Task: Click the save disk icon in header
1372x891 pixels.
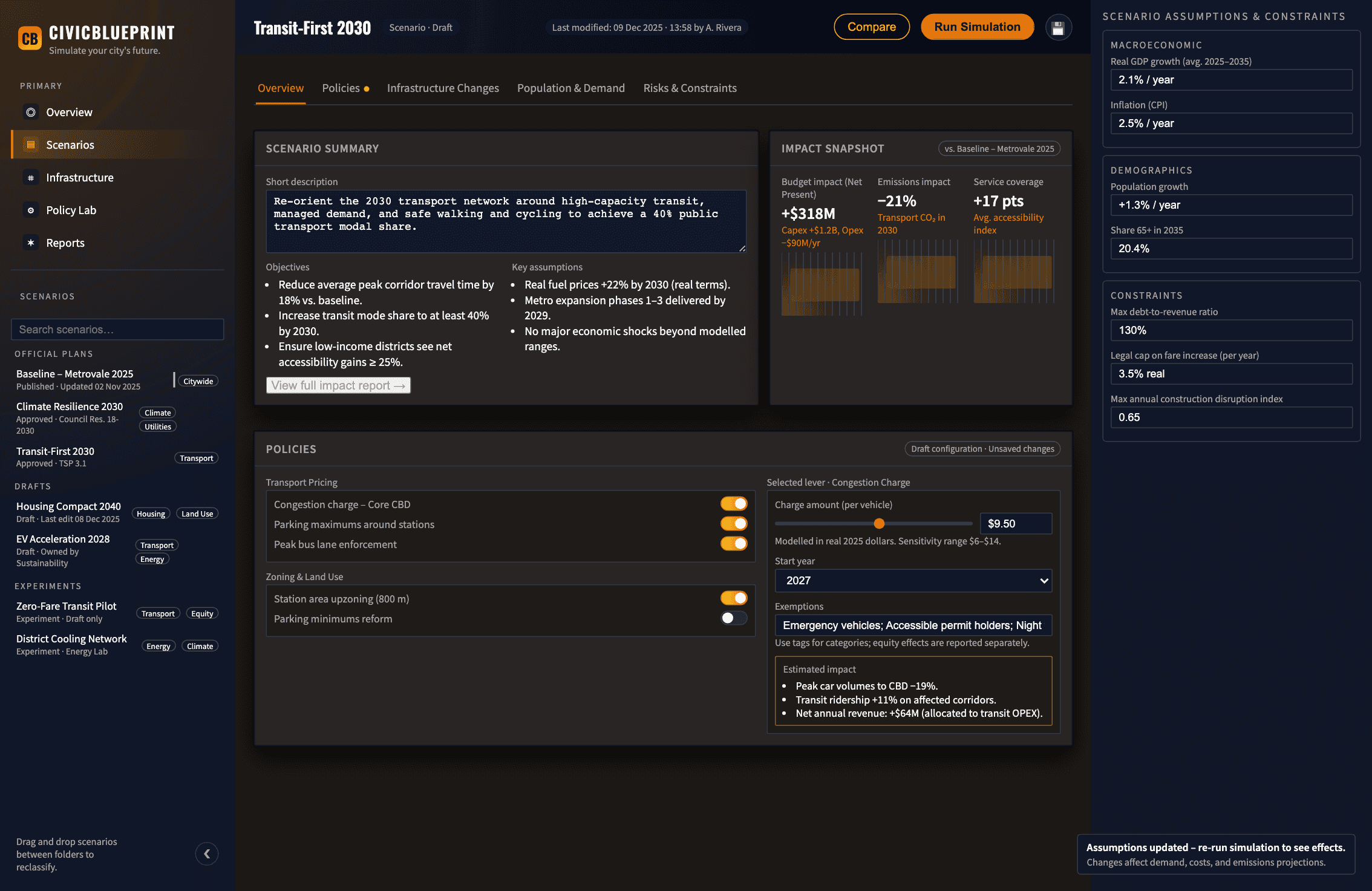Action: tap(1058, 28)
